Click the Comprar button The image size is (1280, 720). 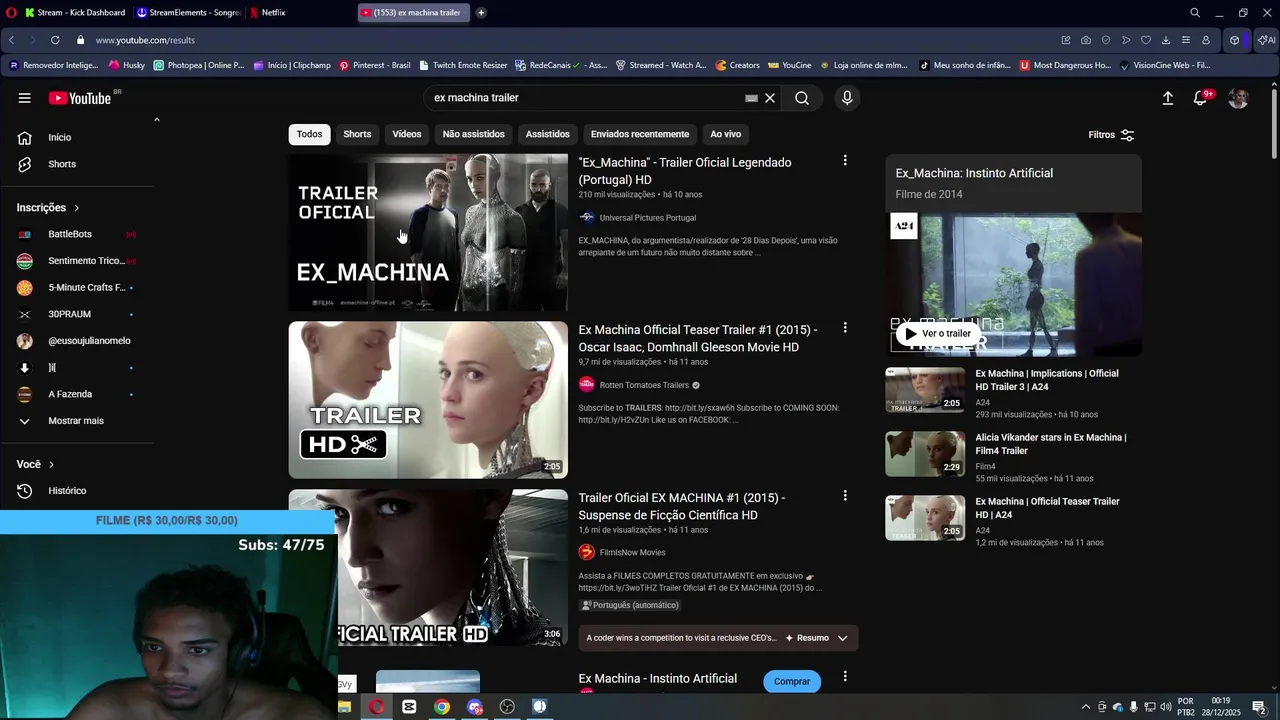[792, 681]
